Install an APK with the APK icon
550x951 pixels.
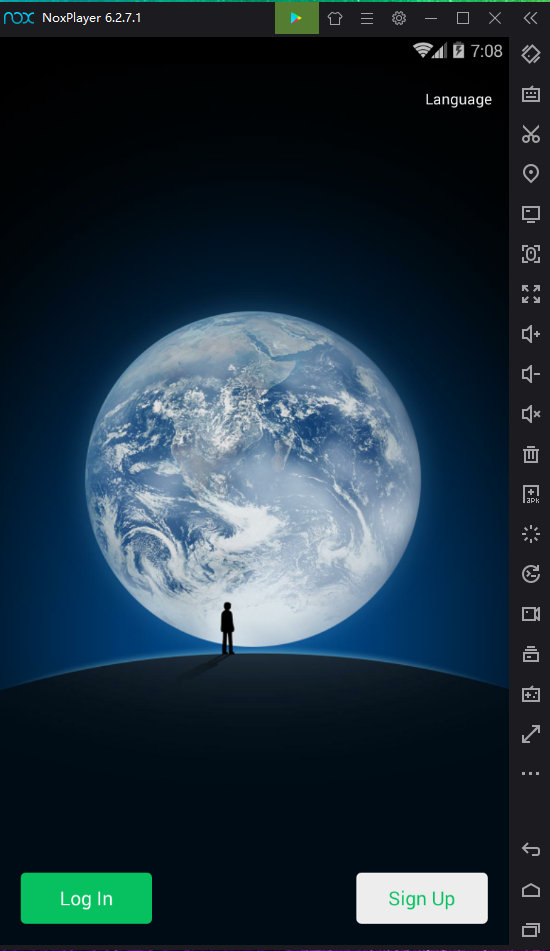[531, 494]
